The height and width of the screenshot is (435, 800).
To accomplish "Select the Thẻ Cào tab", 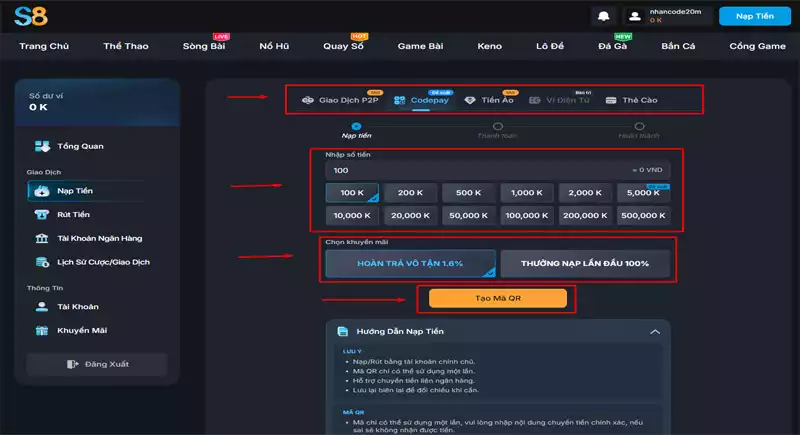I will pos(631,100).
